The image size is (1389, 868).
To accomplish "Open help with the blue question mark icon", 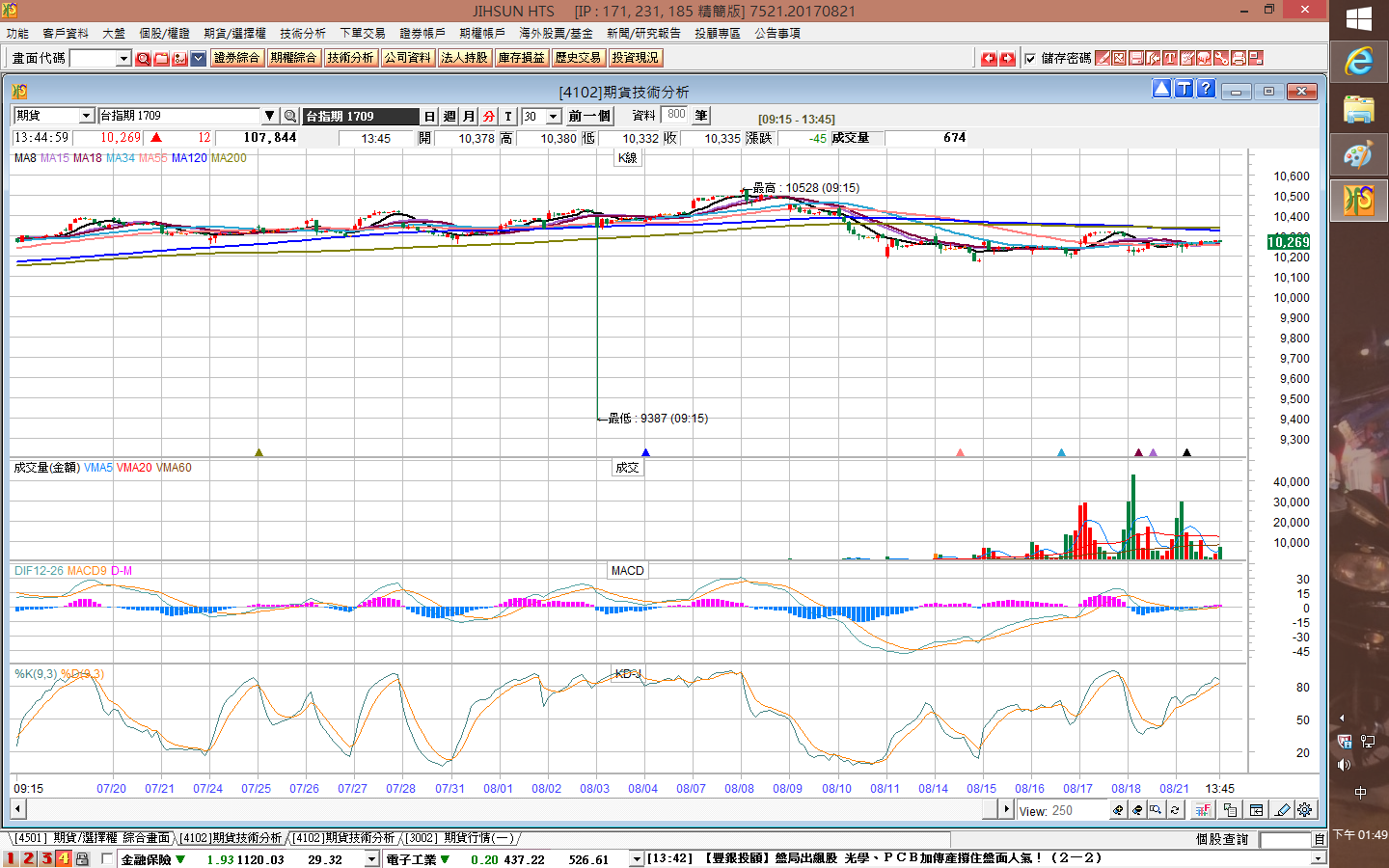I will tap(1206, 89).
